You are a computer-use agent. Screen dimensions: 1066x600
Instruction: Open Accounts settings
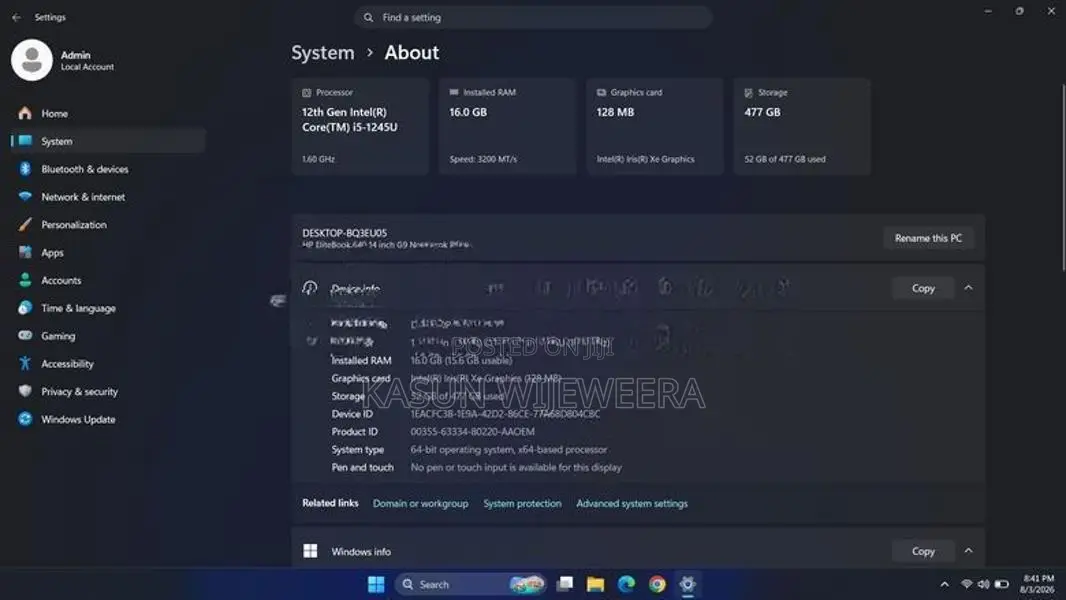coord(107,281)
